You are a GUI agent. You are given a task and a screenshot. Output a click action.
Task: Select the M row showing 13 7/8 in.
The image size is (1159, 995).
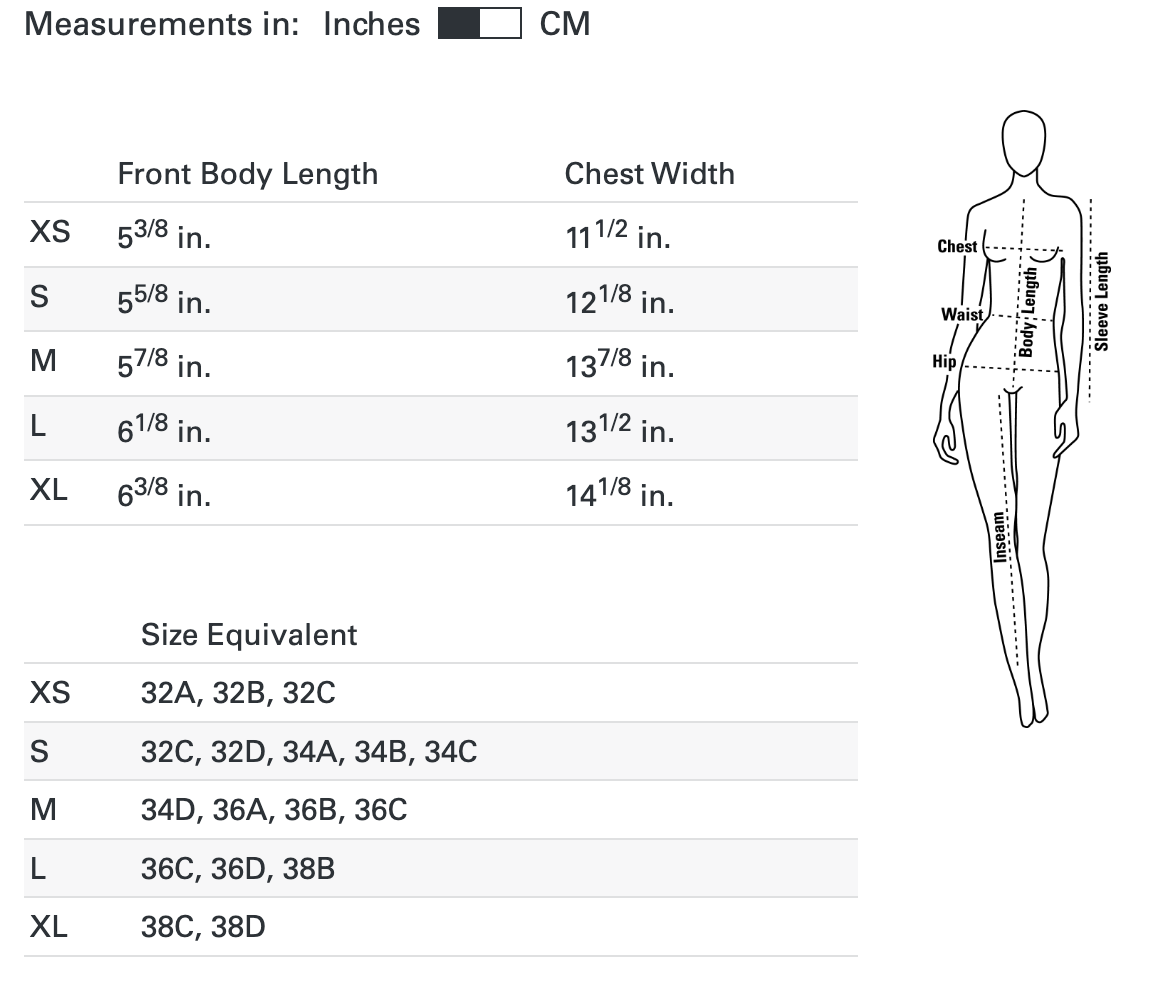click(441, 364)
